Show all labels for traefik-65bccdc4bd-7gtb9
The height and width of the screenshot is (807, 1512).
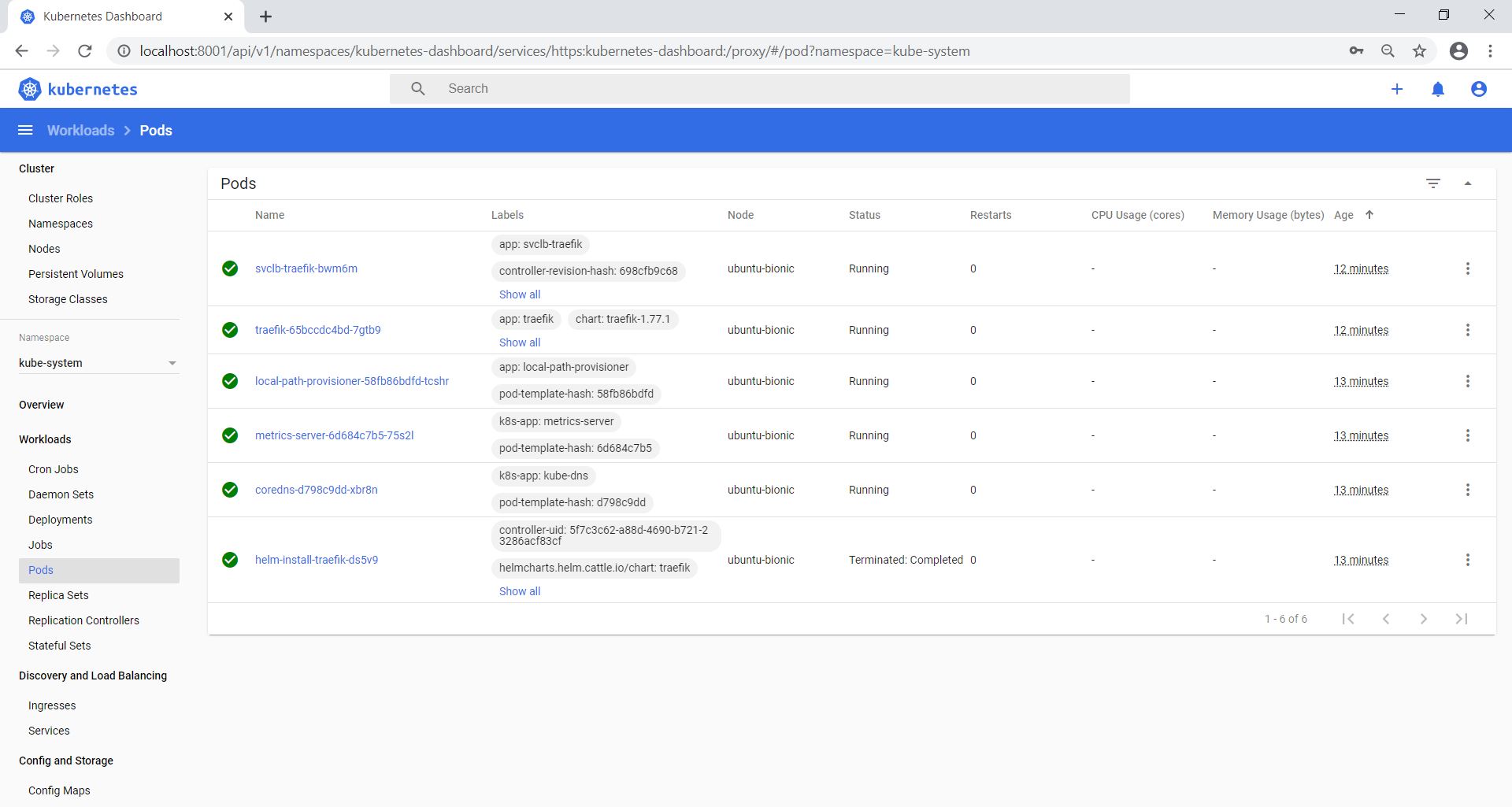[519, 342]
